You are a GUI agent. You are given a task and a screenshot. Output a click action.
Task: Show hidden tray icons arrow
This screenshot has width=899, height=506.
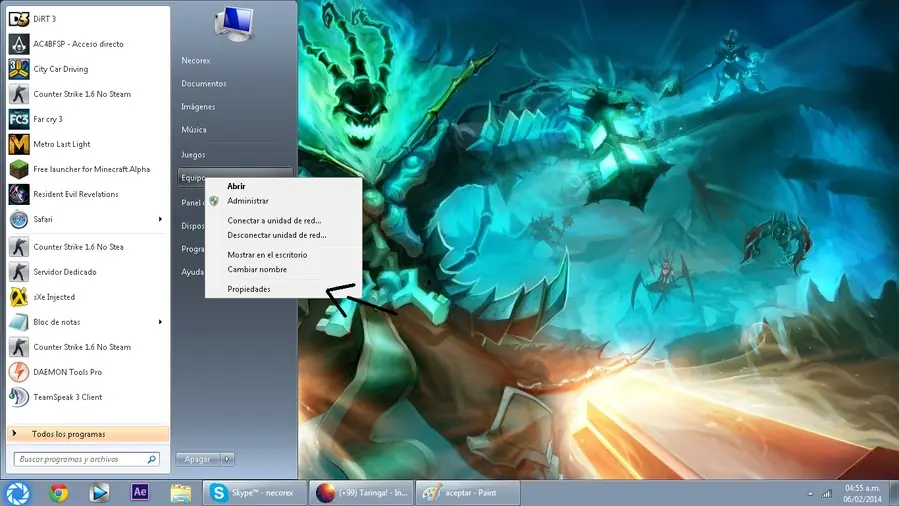click(810, 493)
